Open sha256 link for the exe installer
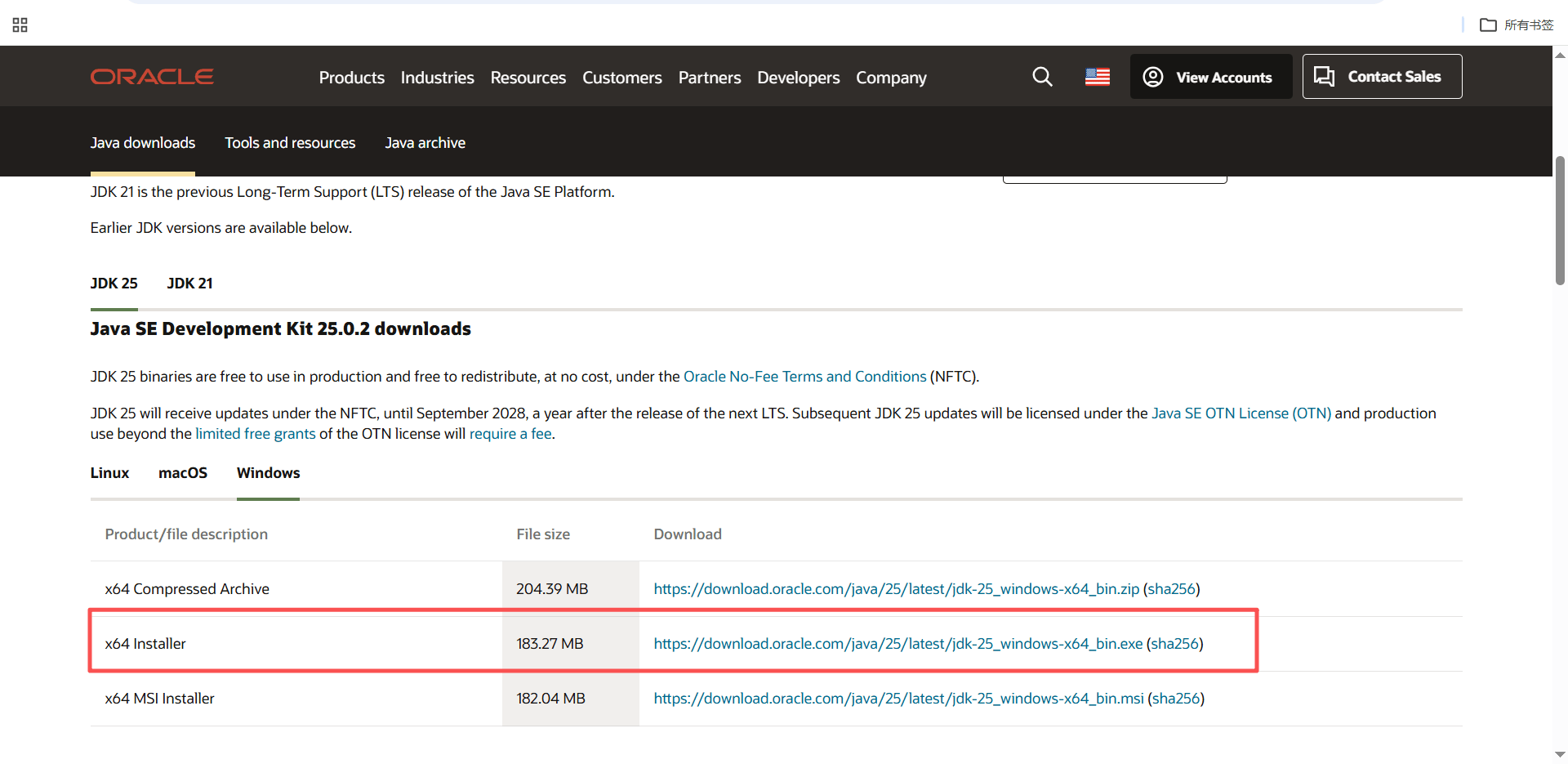Screen dimensions: 1568x764 tap(1175, 644)
